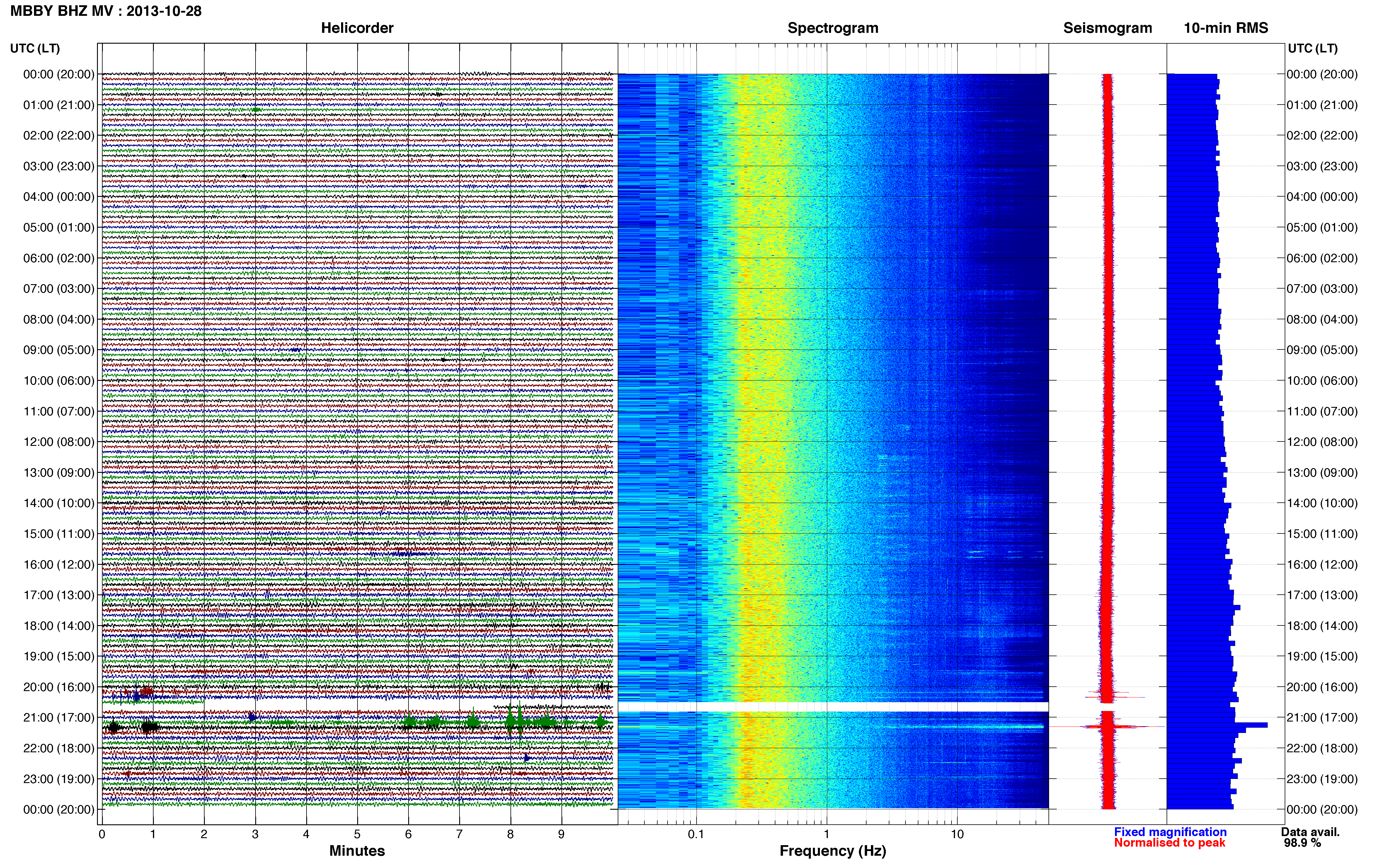
Task: Click the 'Seismogram' panel heading
Action: 1108,28
